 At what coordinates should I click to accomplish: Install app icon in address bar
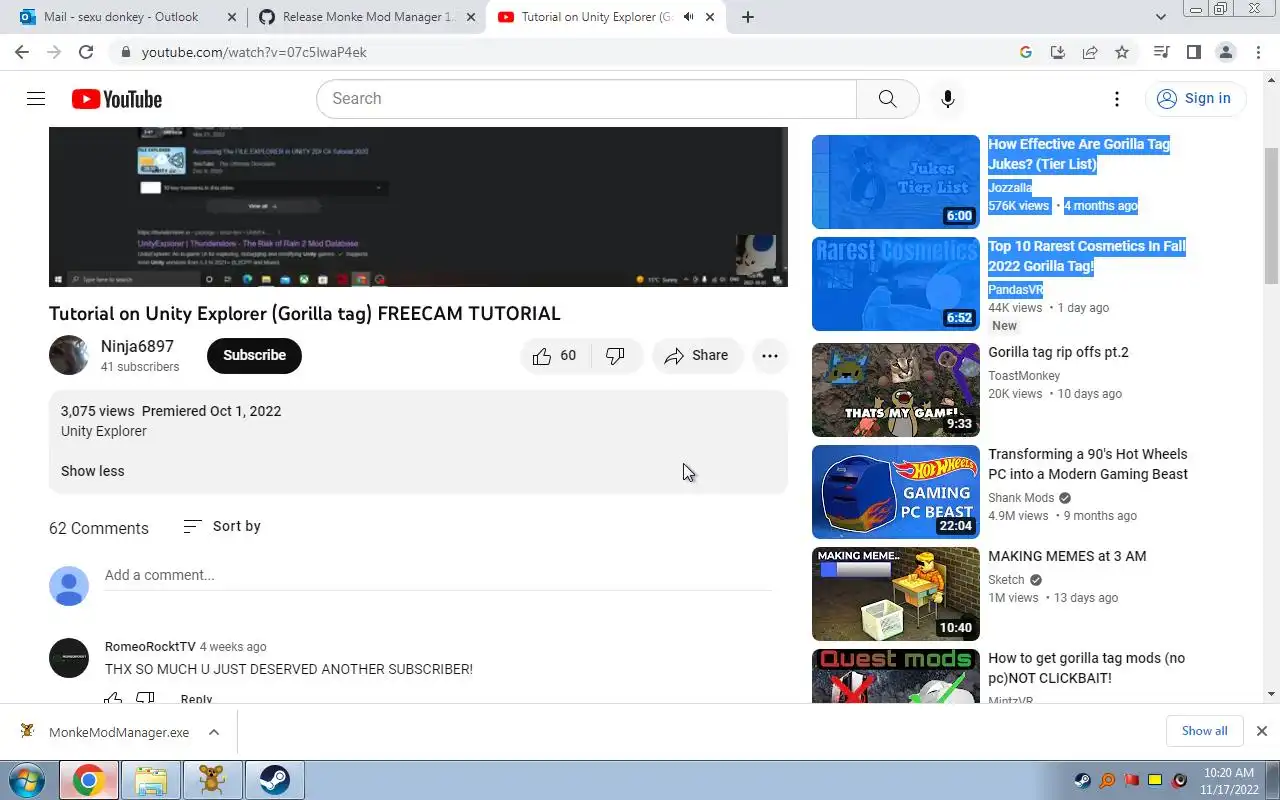click(x=1057, y=52)
